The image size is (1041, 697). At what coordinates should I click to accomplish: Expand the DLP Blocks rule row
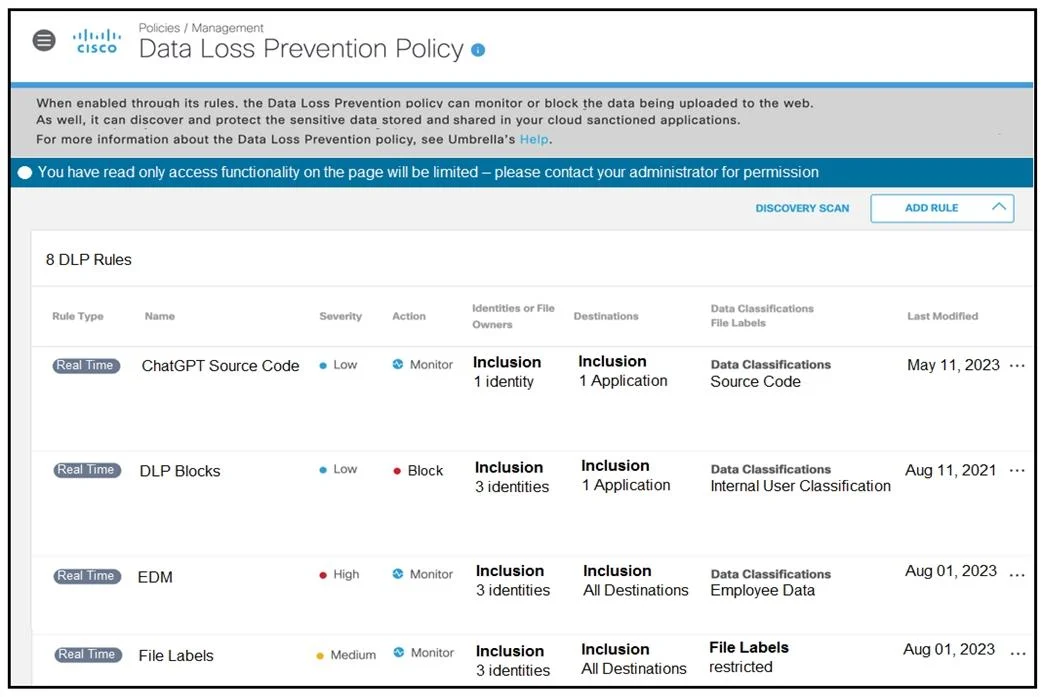tap(531, 504)
